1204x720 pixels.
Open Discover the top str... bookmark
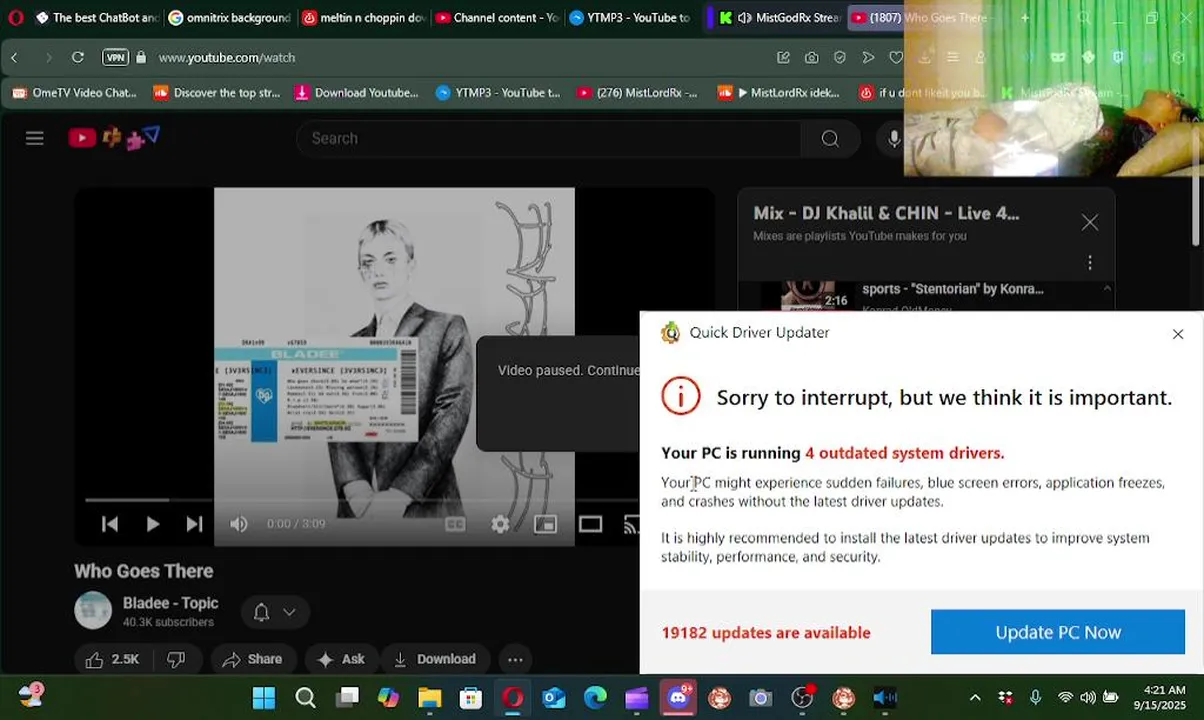coord(217,93)
